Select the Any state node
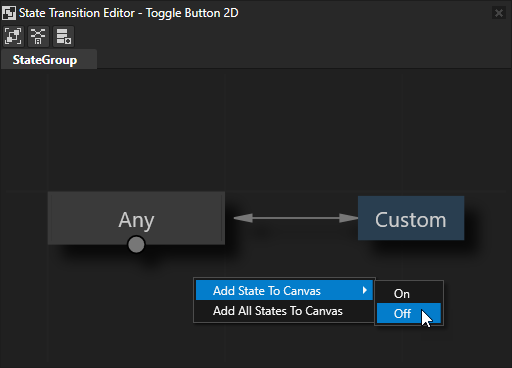This screenshot has width=512, height=368. [x=136, y=218]
